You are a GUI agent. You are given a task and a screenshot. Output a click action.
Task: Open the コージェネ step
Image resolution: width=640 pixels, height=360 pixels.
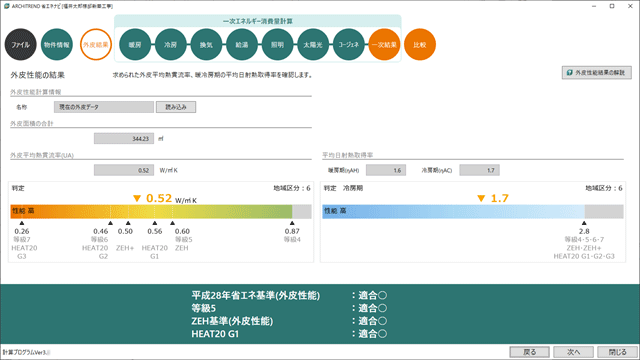click(349, 44)
